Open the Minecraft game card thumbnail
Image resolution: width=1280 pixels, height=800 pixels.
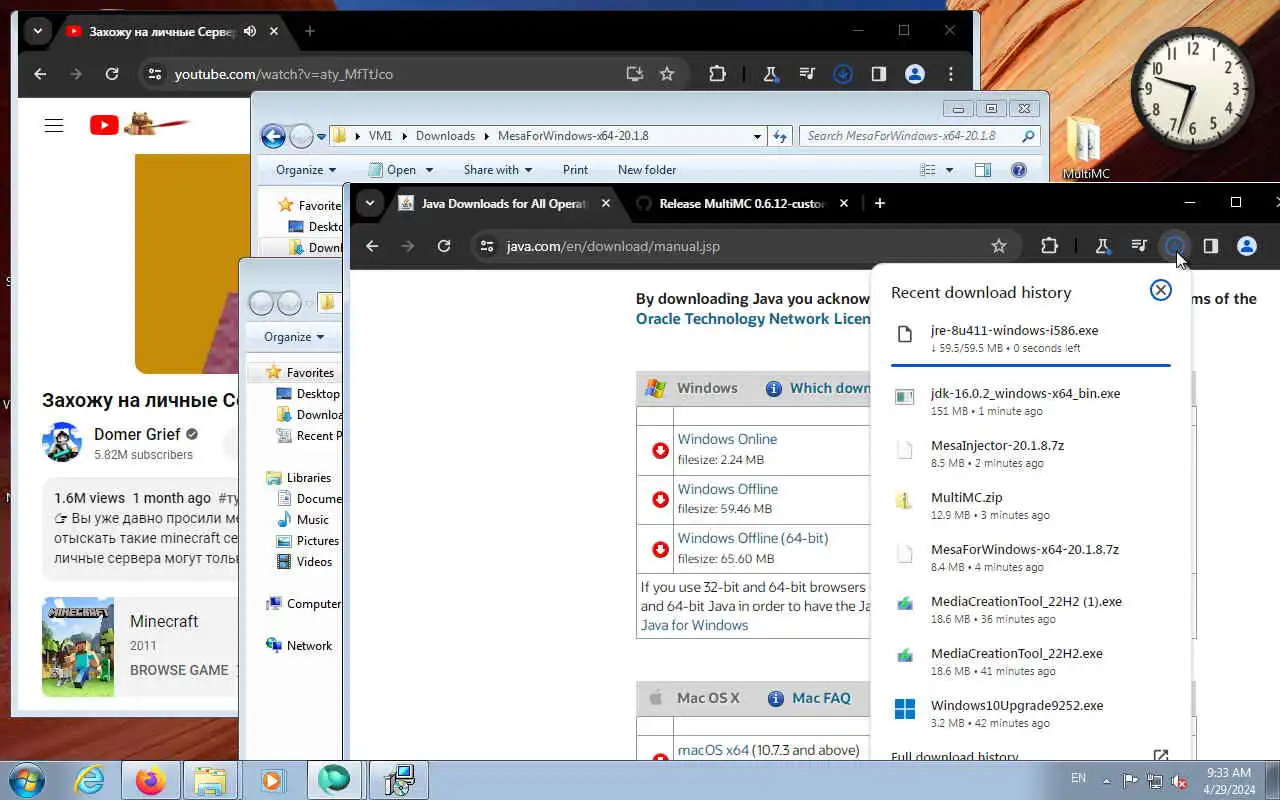(x=78, y=647)
